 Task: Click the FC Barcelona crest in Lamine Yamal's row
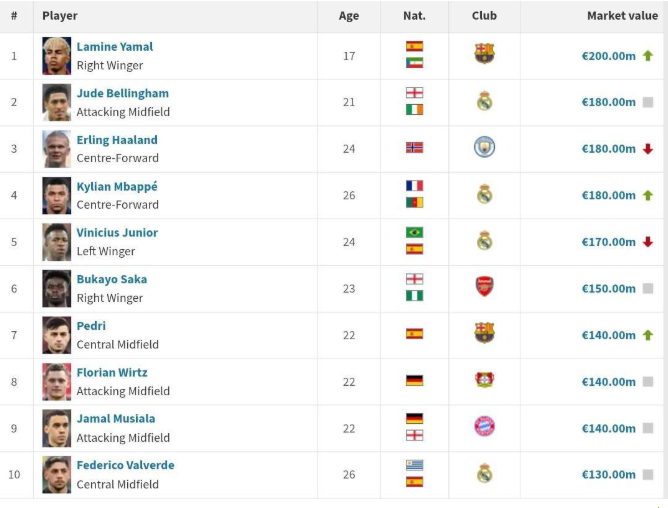[484, 54]
